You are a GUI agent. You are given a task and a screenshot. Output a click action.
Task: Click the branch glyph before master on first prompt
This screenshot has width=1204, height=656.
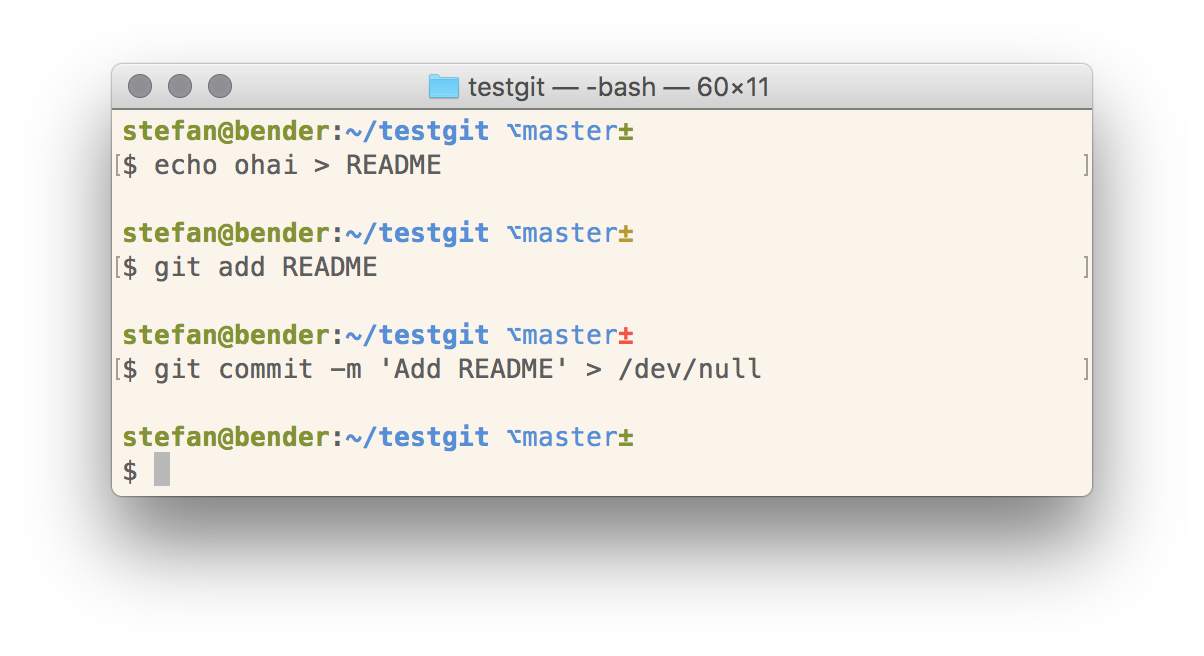pyautogui.click(x=514, y=131)
